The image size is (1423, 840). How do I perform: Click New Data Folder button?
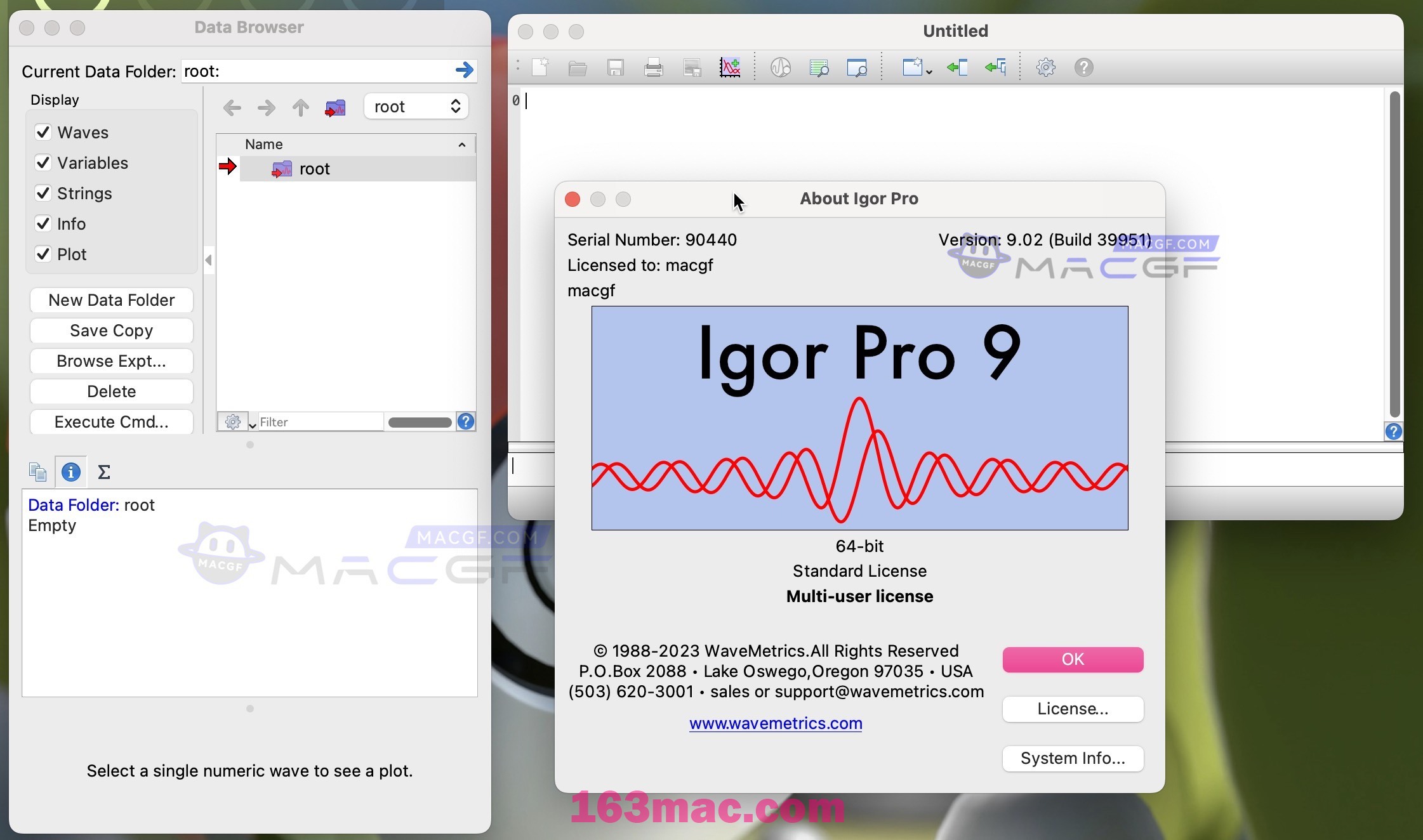(x=112, y=300)
